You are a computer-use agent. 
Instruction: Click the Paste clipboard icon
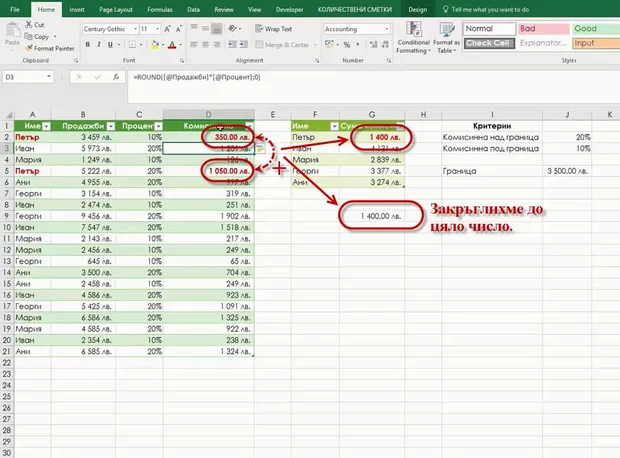coord(12,30)
